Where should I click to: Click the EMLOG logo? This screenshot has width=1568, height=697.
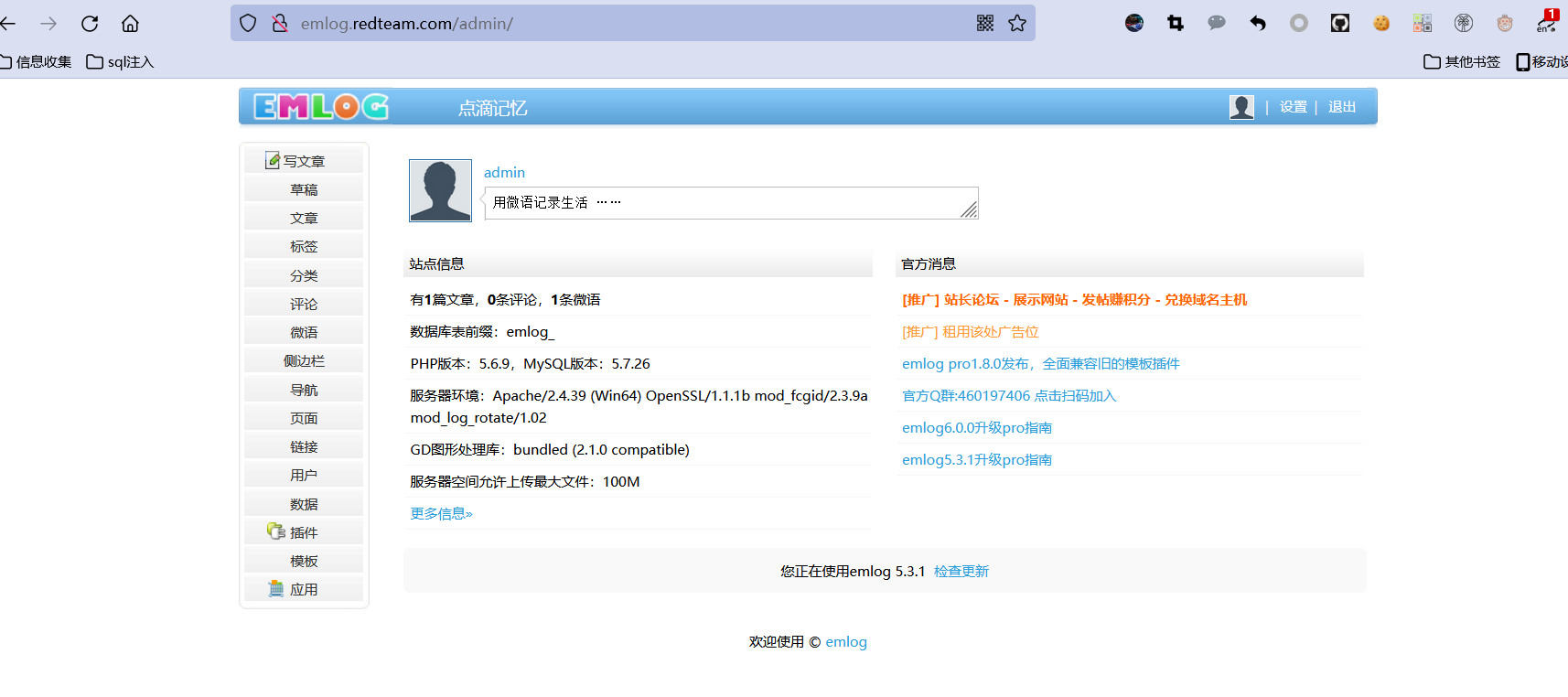(321, 107)
